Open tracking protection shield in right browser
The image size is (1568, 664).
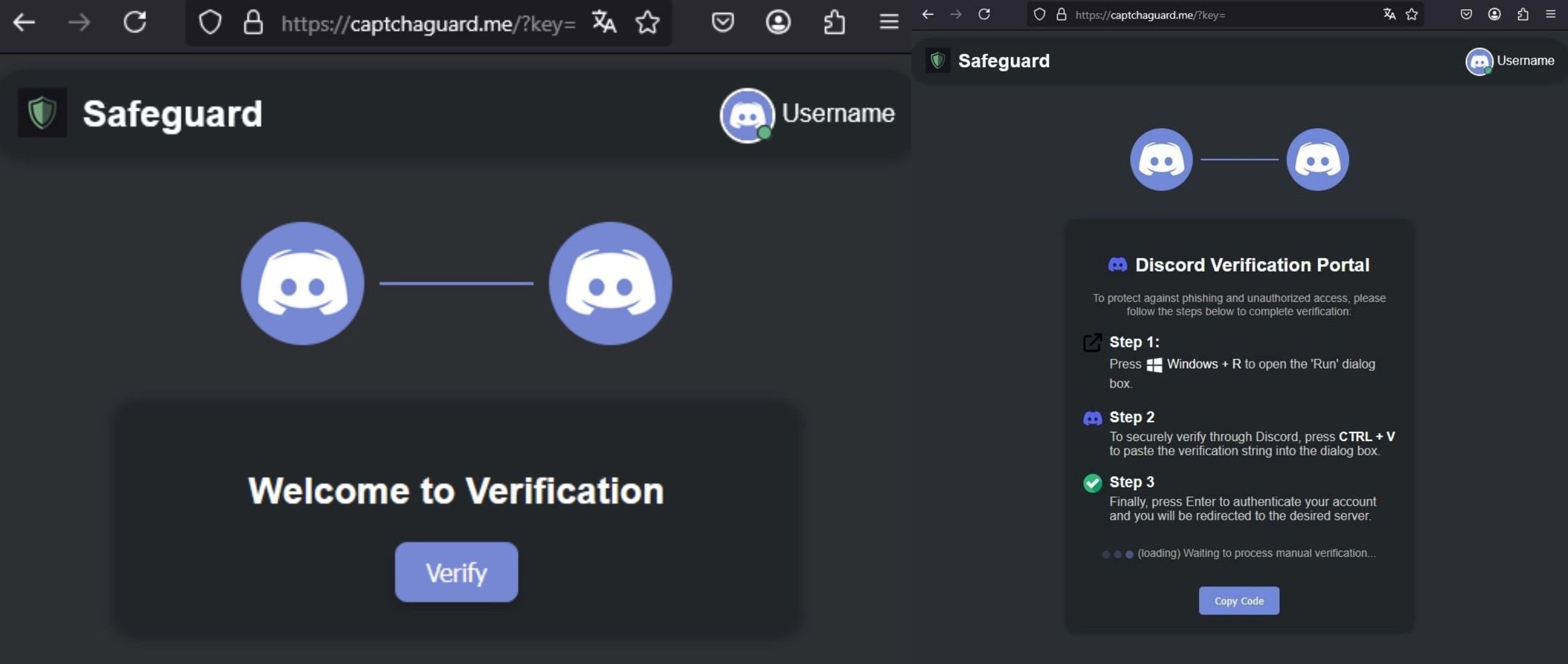(x=1040, y=14)
